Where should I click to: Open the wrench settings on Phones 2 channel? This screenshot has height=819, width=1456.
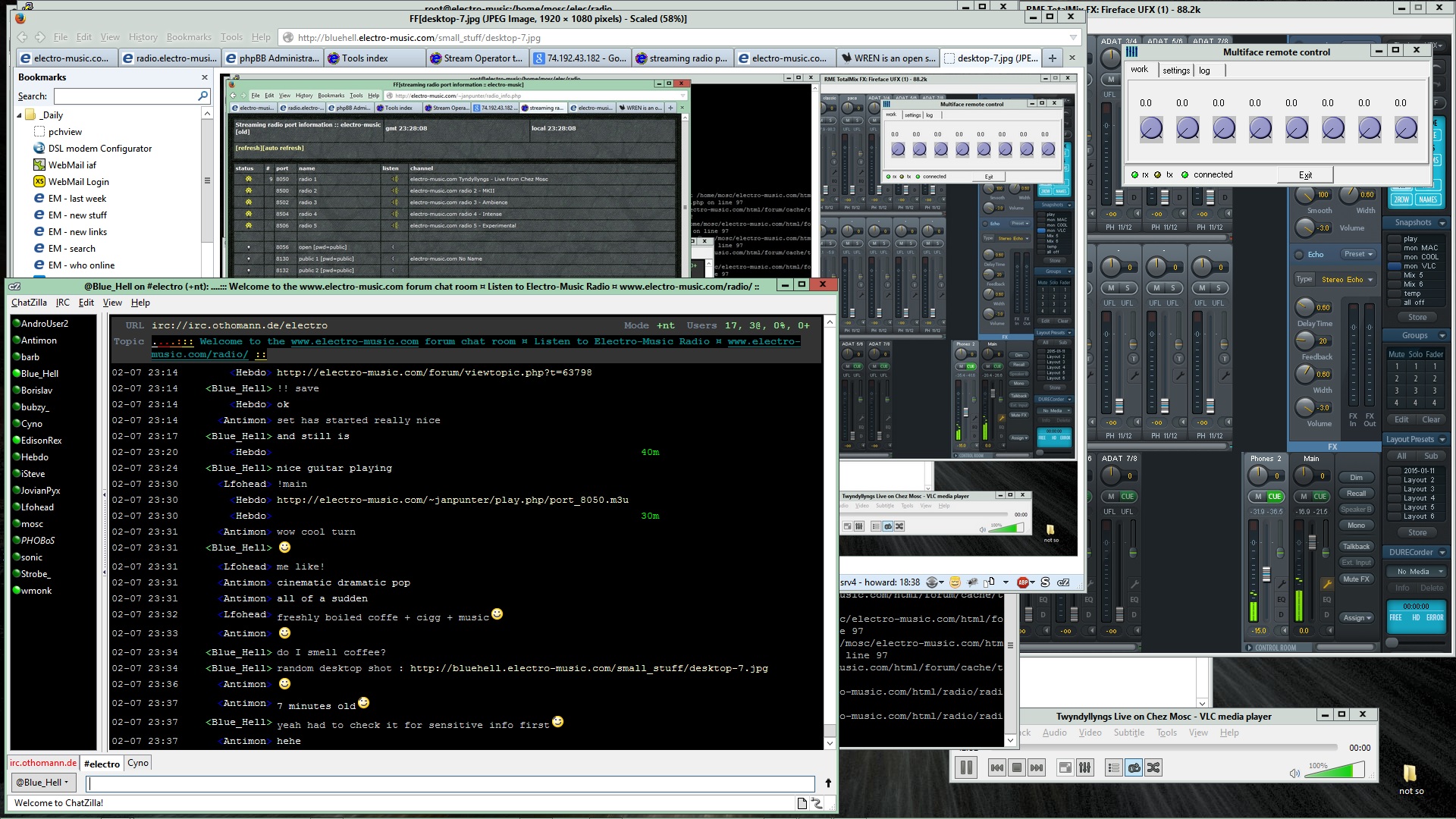pos(1282,584)
